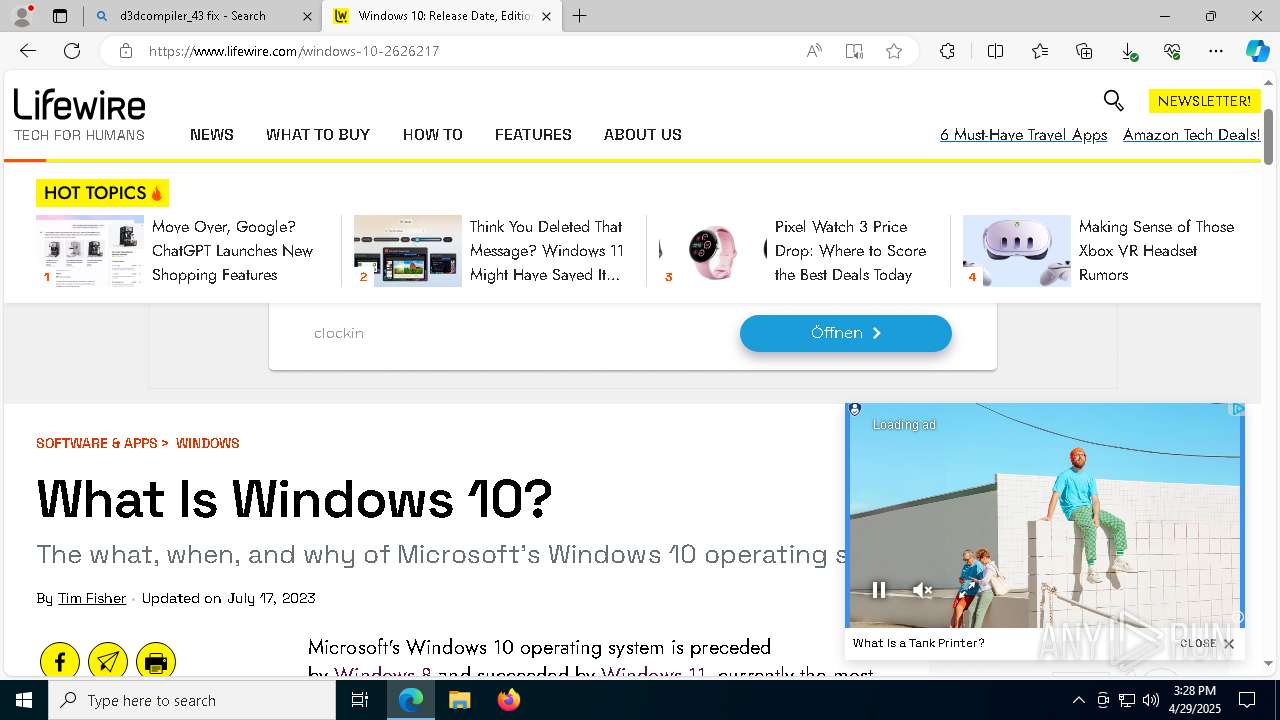This screenshot has height=720, width=1280.
Task: Show hidden system tray icons
Action: click(x=1078, y=700)
